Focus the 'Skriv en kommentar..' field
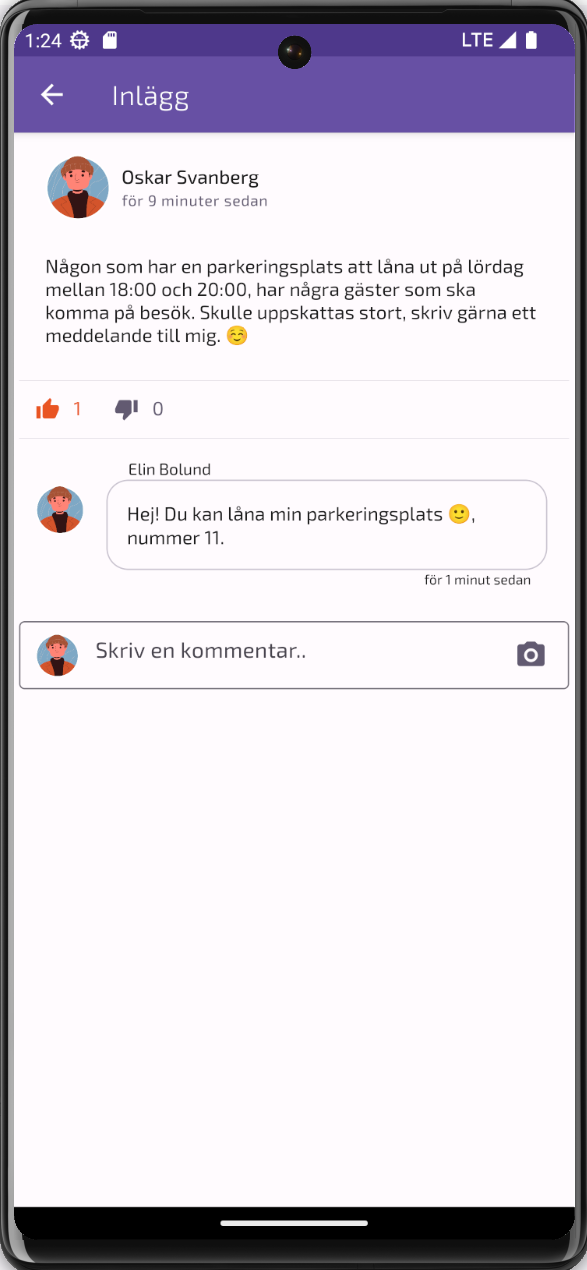 tap(294, 655)
